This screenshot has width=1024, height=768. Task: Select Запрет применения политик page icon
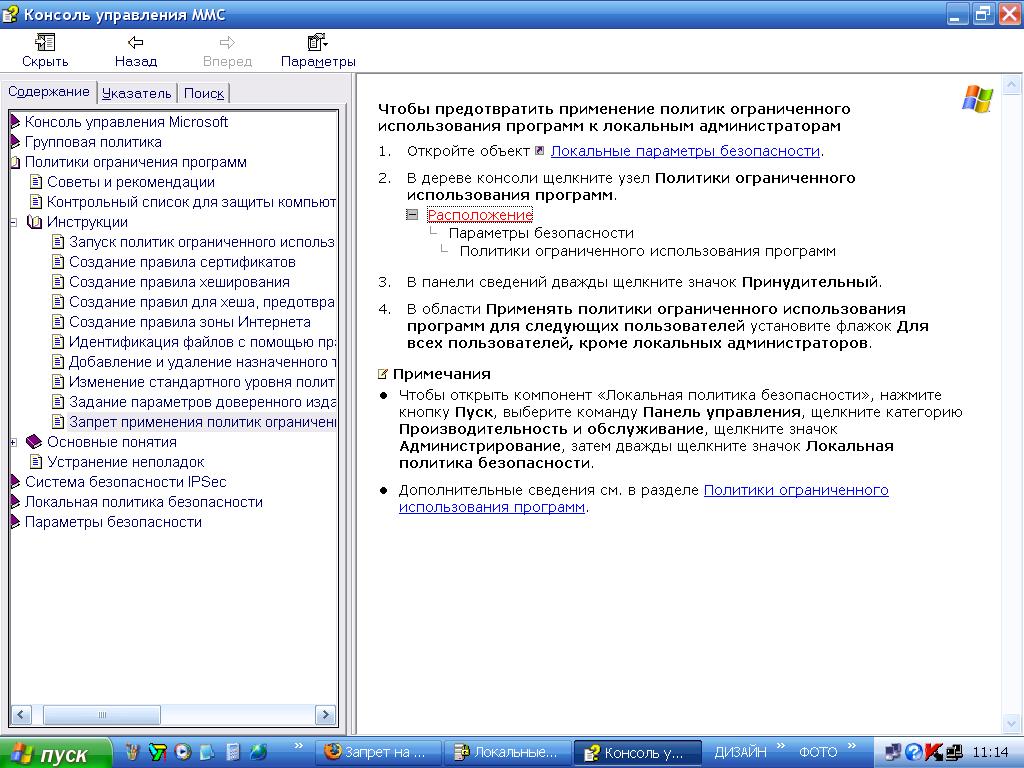pos(58,423)
